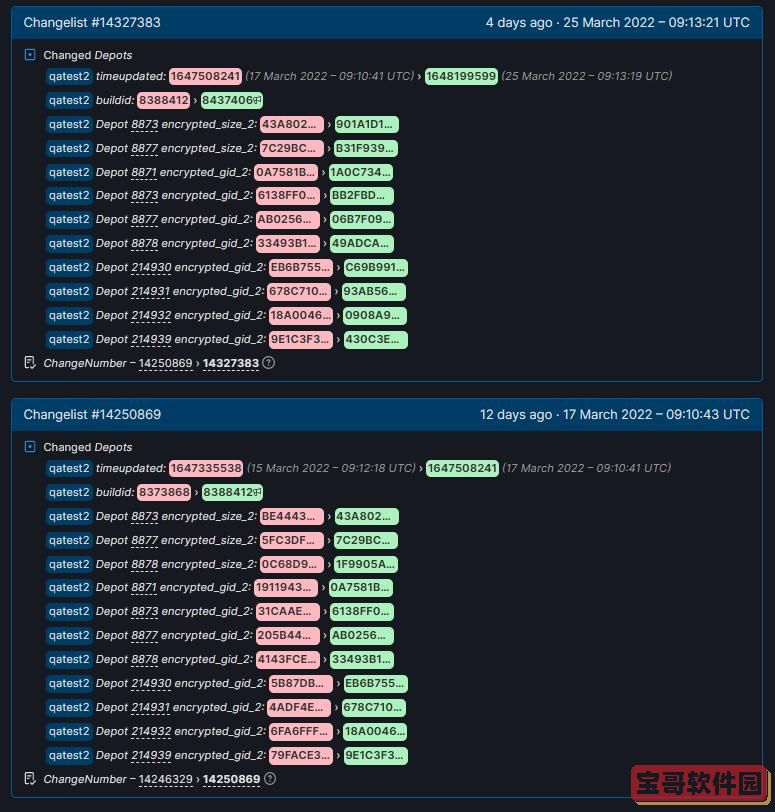Click ChangeNumber document icon for 14250869
Viewport: 775px width, 812px height.
pyautogui.click(x=30, y=778)
